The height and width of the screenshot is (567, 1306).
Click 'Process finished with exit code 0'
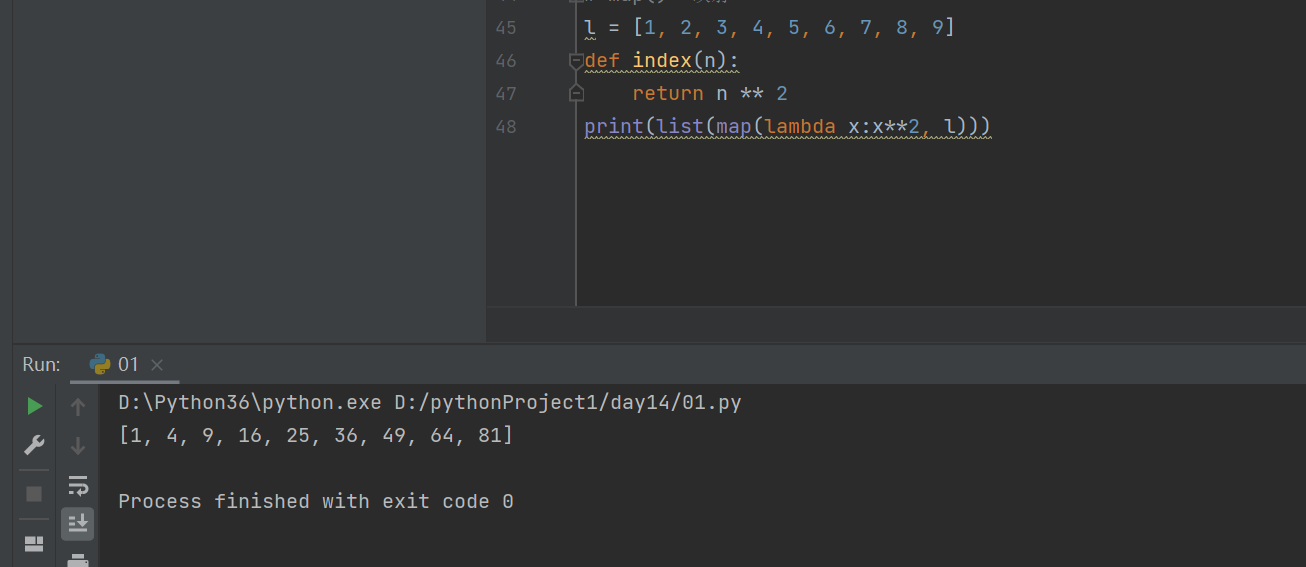[316, 501]
